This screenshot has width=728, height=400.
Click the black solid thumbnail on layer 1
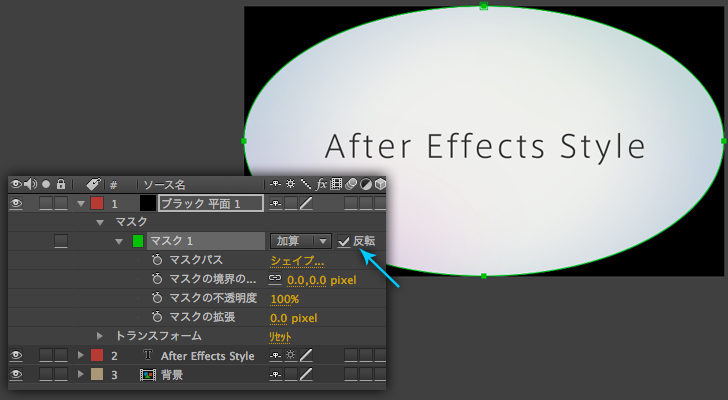click(148, 203)
